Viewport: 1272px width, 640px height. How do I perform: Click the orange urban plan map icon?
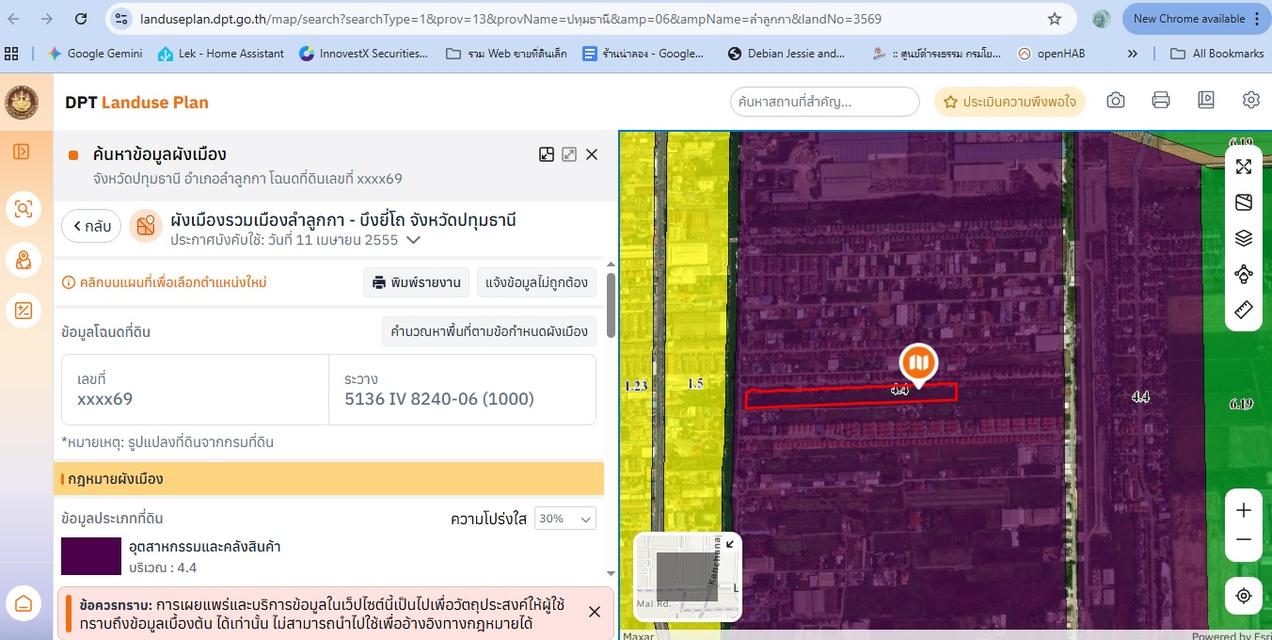click(x=146, y=226)
